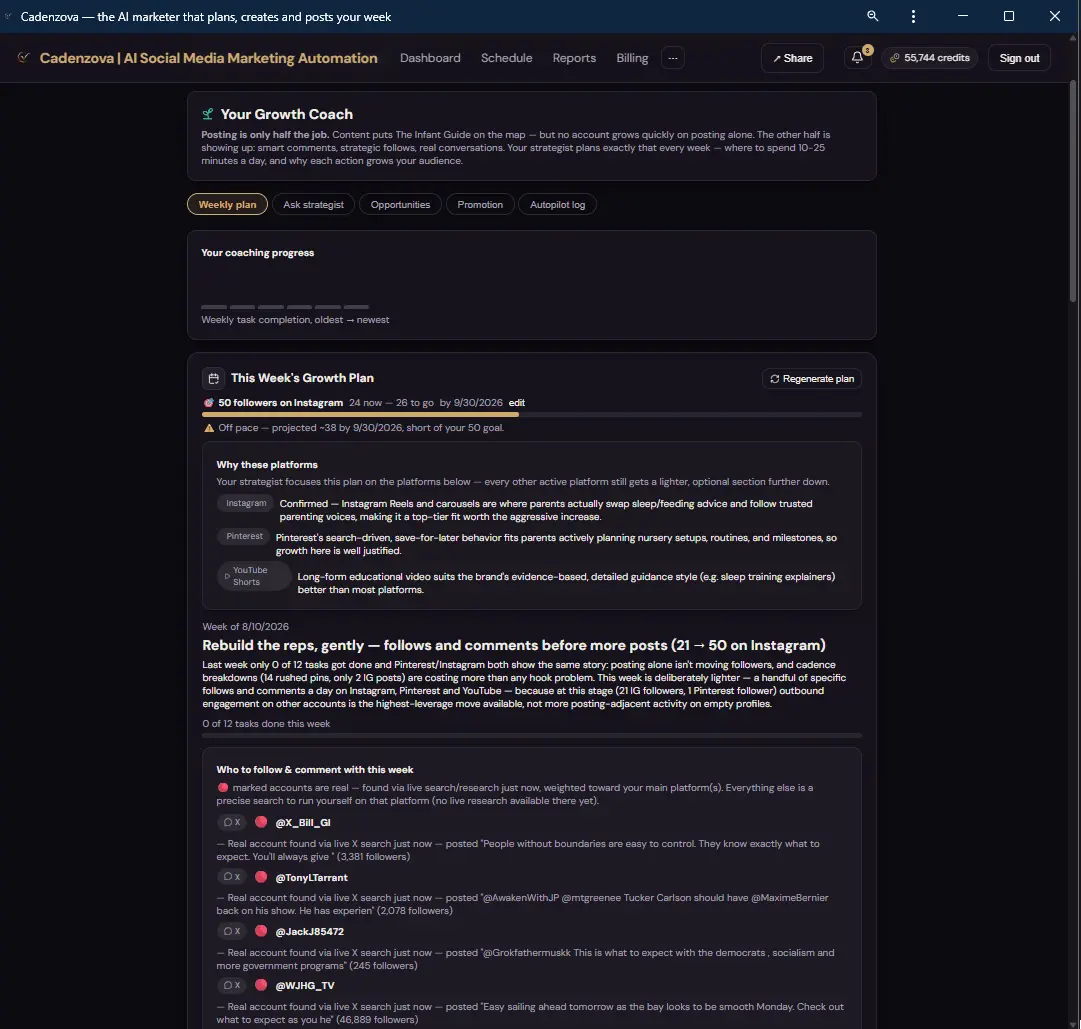Select the Weekly plan tab

pos(228,205)
